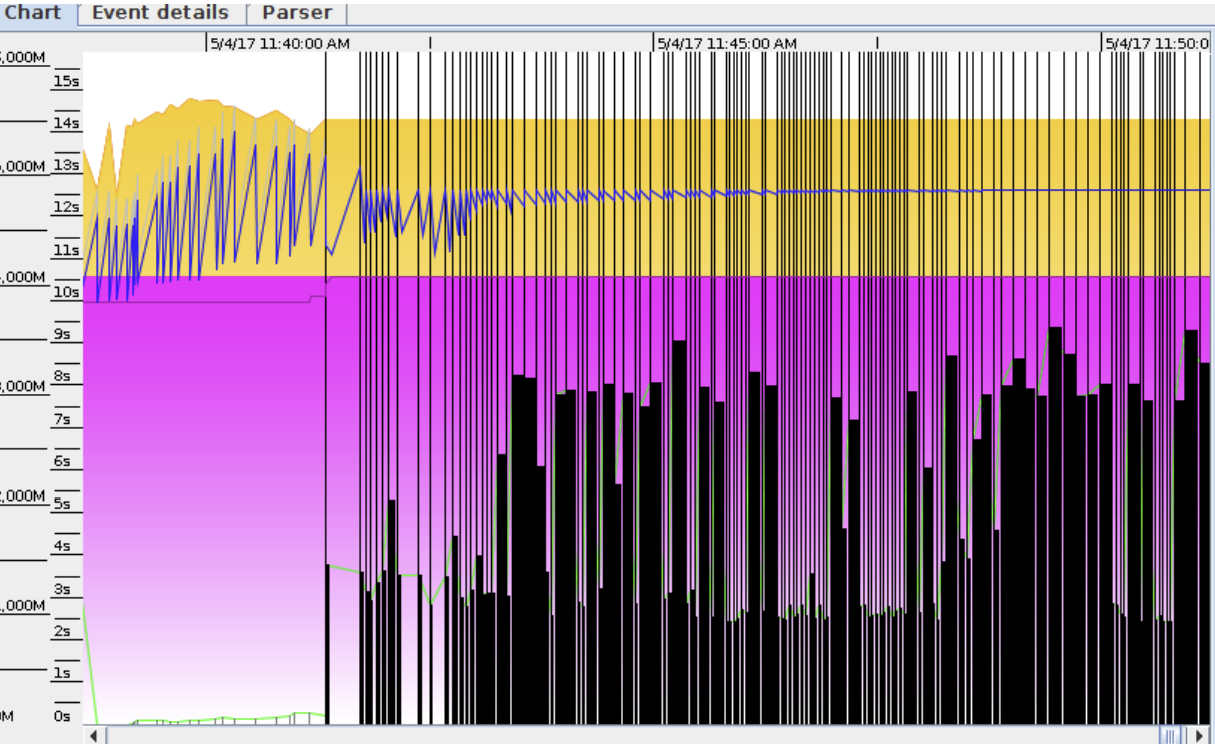This screenshot has height=744, width=1215.
Task: Switch to the Chart tab
Action: (x=34, y=13)
